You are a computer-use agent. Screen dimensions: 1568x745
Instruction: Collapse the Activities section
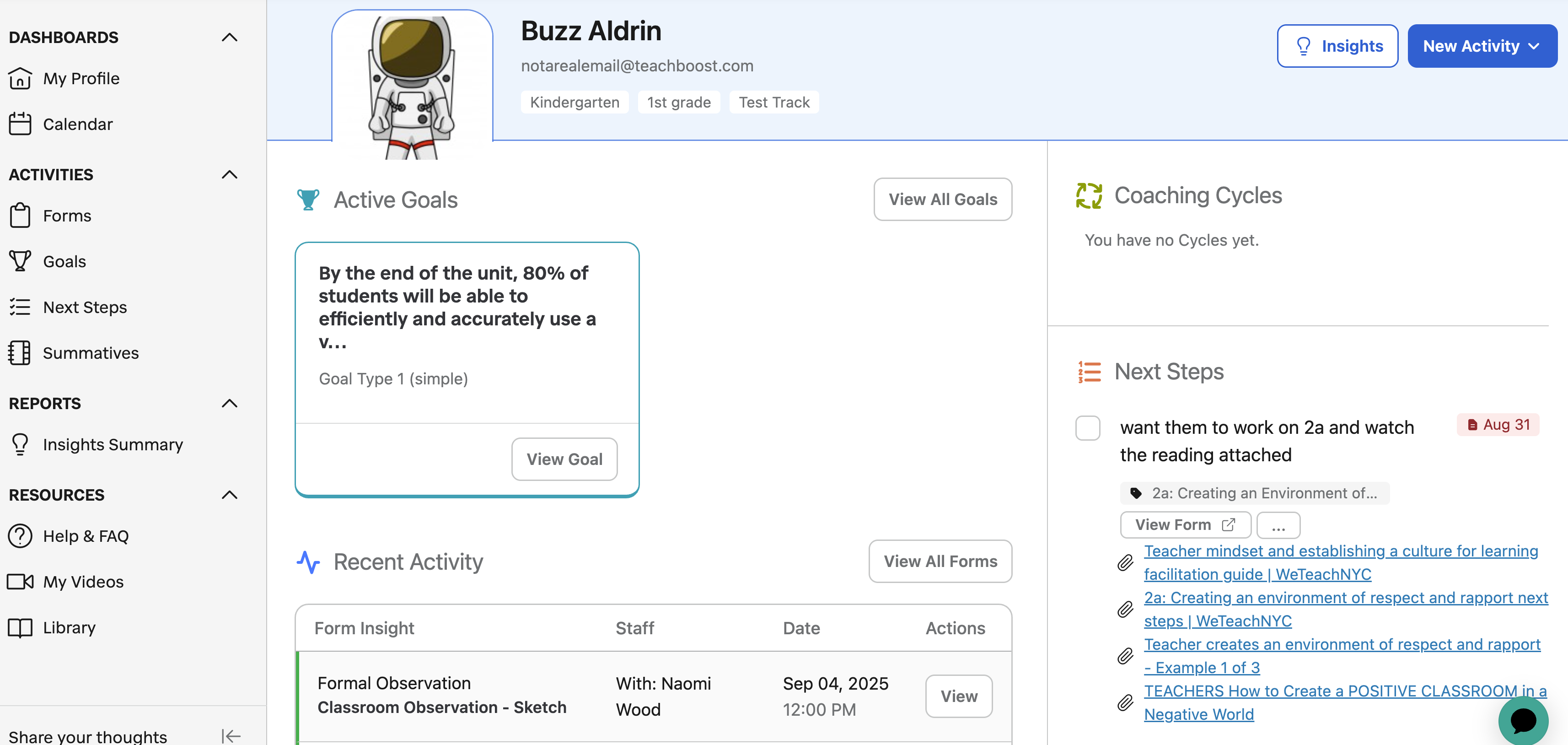point(230,174)
